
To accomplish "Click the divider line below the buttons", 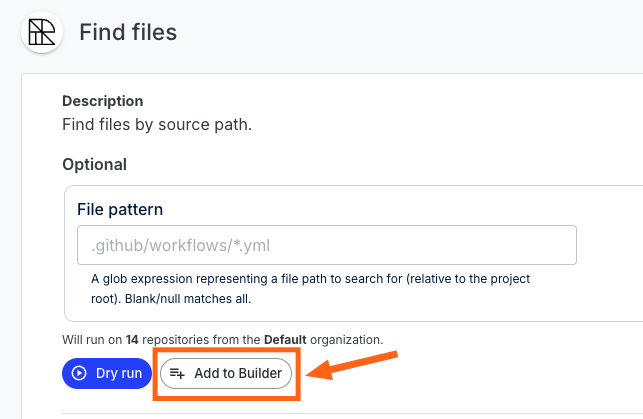I will pos(352,413).
